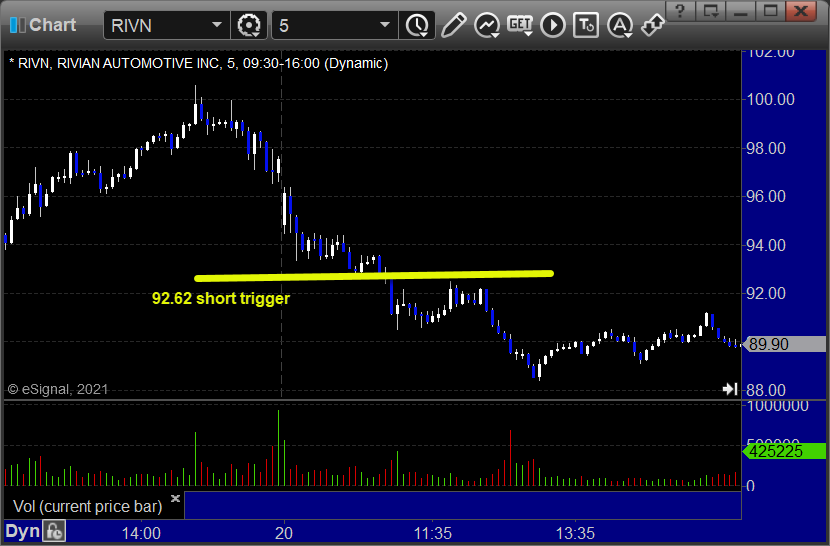
Task: Minimize the chart window
Action: 740,11
